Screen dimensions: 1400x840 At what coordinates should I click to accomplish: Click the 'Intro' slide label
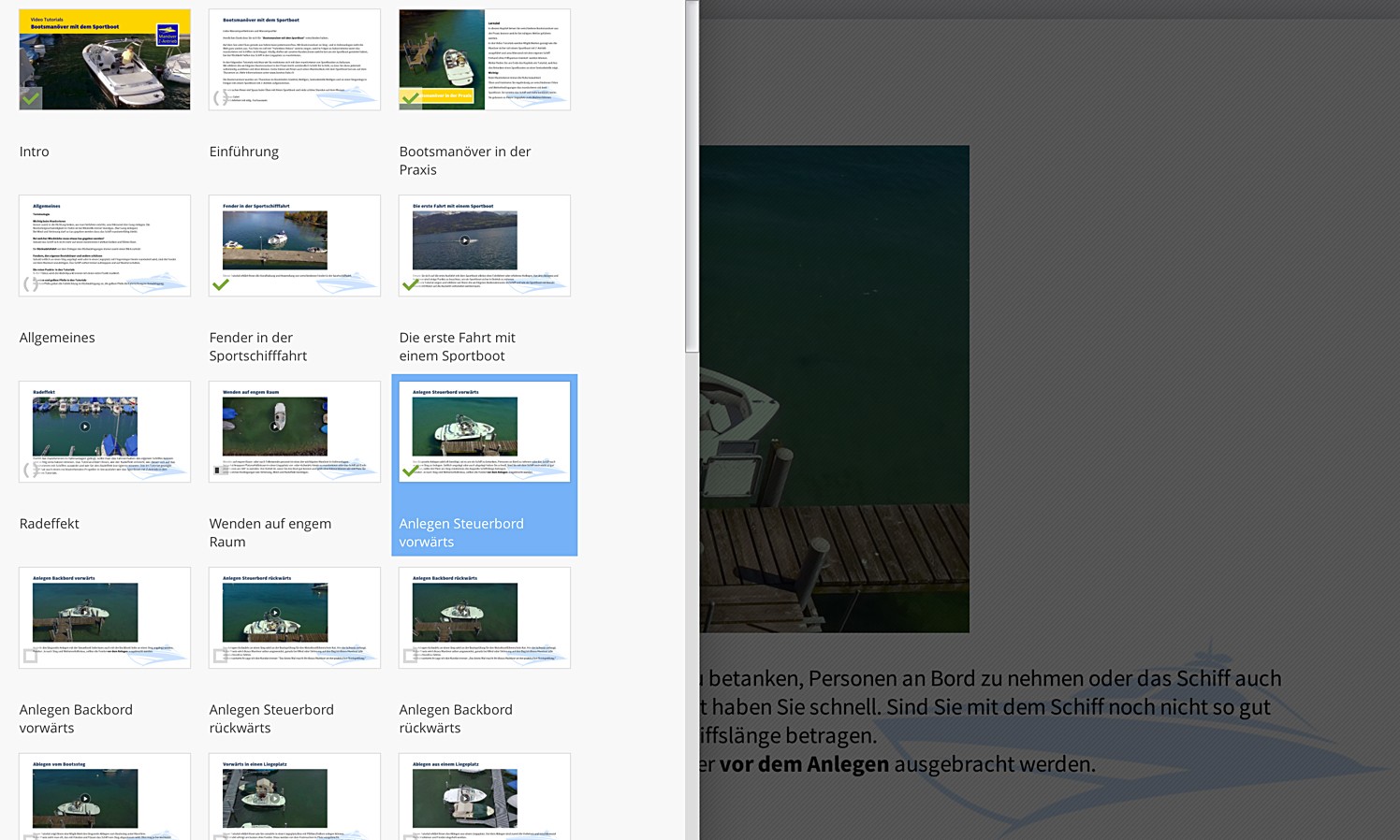point(35,152)
